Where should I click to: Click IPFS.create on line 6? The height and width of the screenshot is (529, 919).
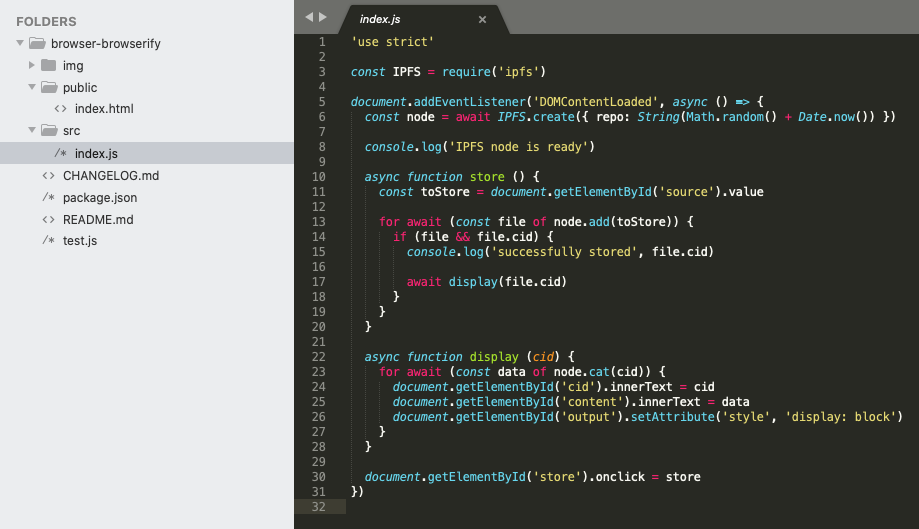tap(536, 117)
